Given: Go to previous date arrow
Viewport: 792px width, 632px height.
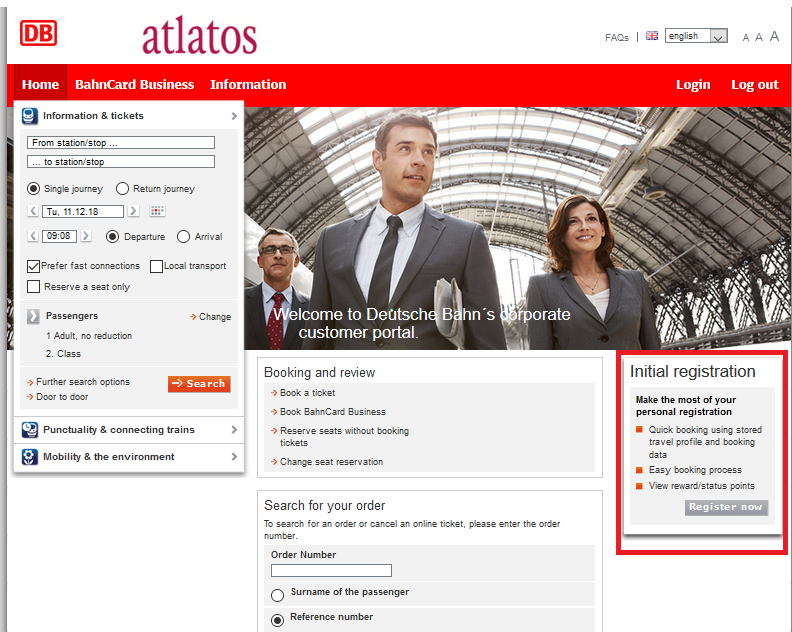Looking at the screenshot, I should pyautogui.click(x=33, y=211).
